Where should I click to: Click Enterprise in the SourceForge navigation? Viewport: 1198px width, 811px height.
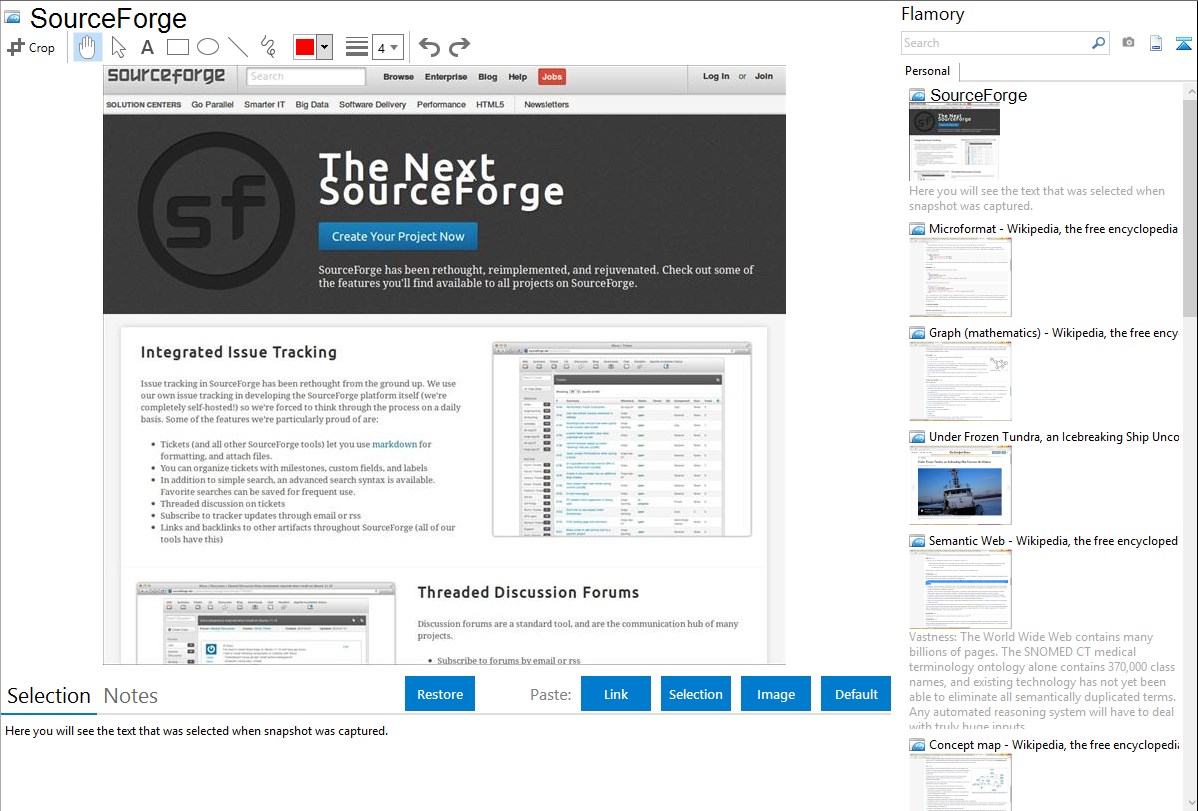point(446,77)
